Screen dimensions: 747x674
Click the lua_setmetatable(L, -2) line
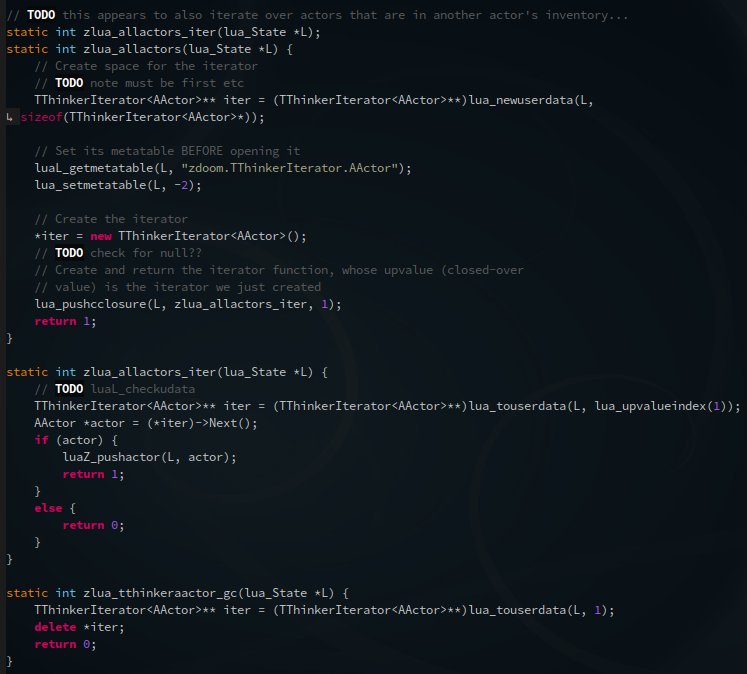click(118, 185)
